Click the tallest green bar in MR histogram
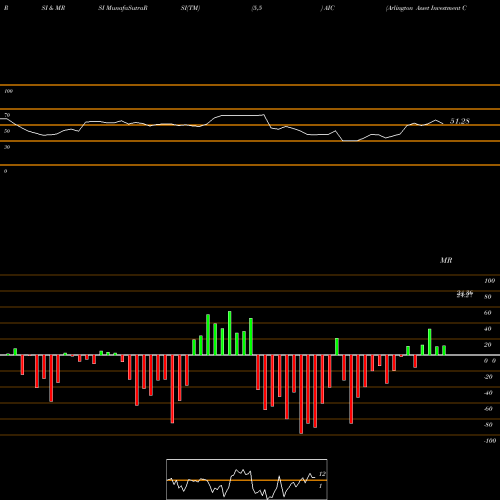Viewport: 500px width, 500px height. pos(230,333)
